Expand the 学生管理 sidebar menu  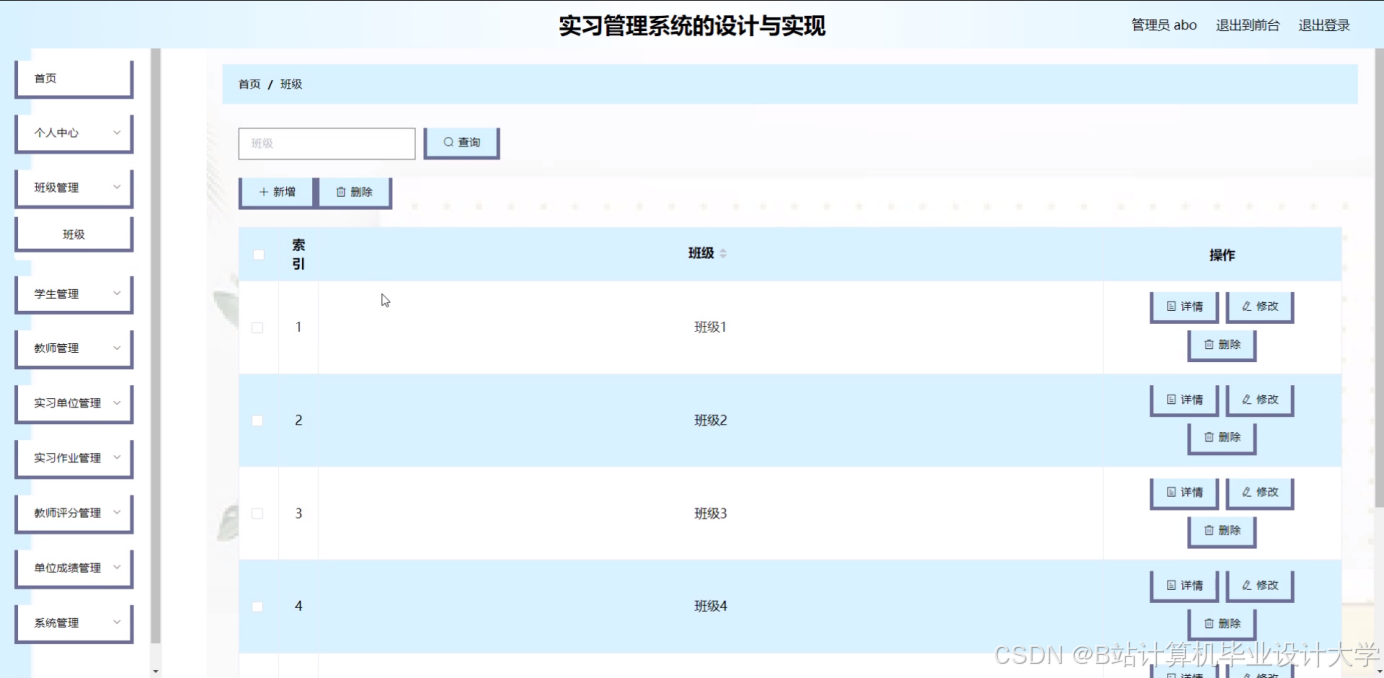[74, 294]
